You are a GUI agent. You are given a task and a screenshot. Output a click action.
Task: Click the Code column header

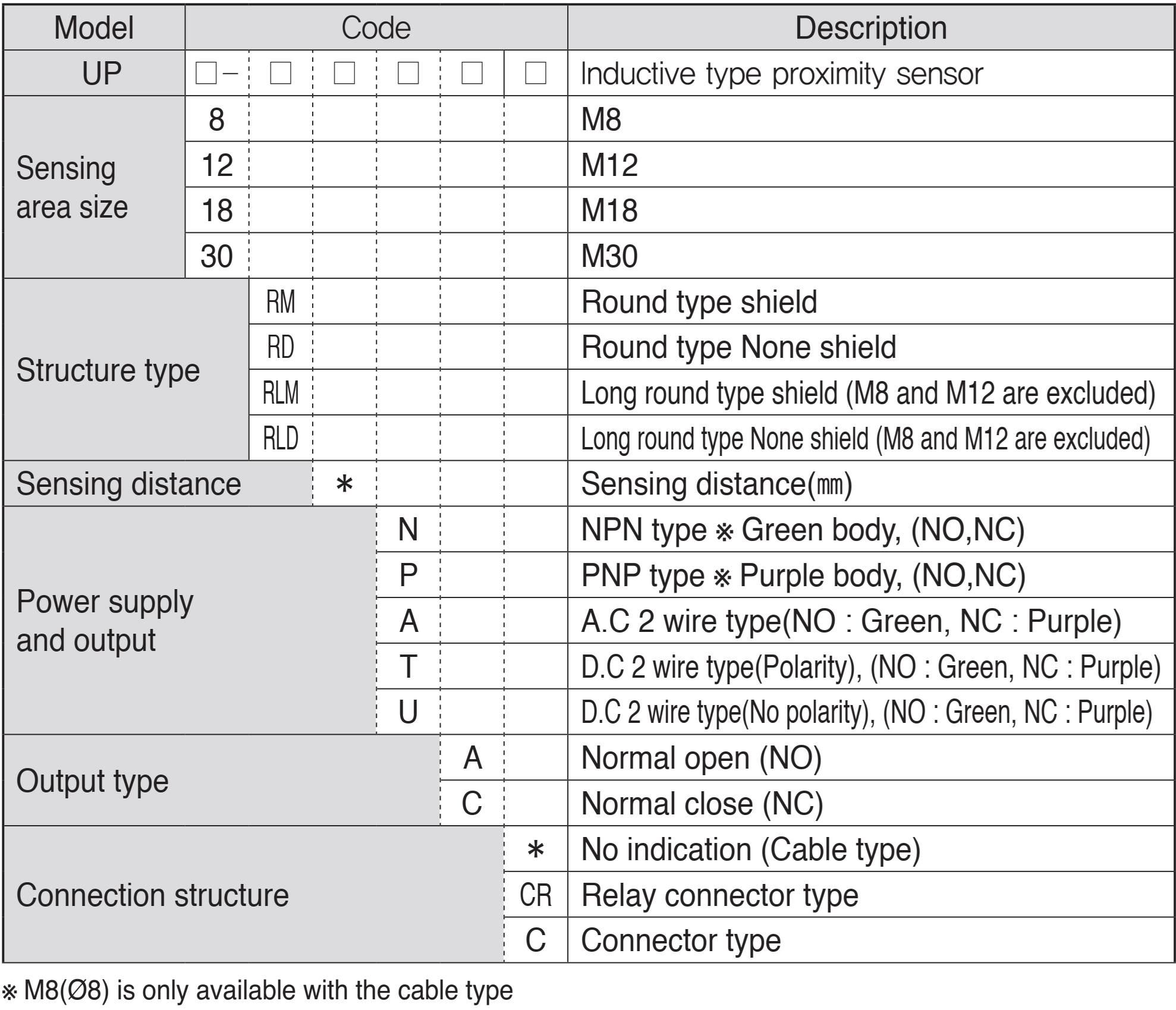[376, 28]
